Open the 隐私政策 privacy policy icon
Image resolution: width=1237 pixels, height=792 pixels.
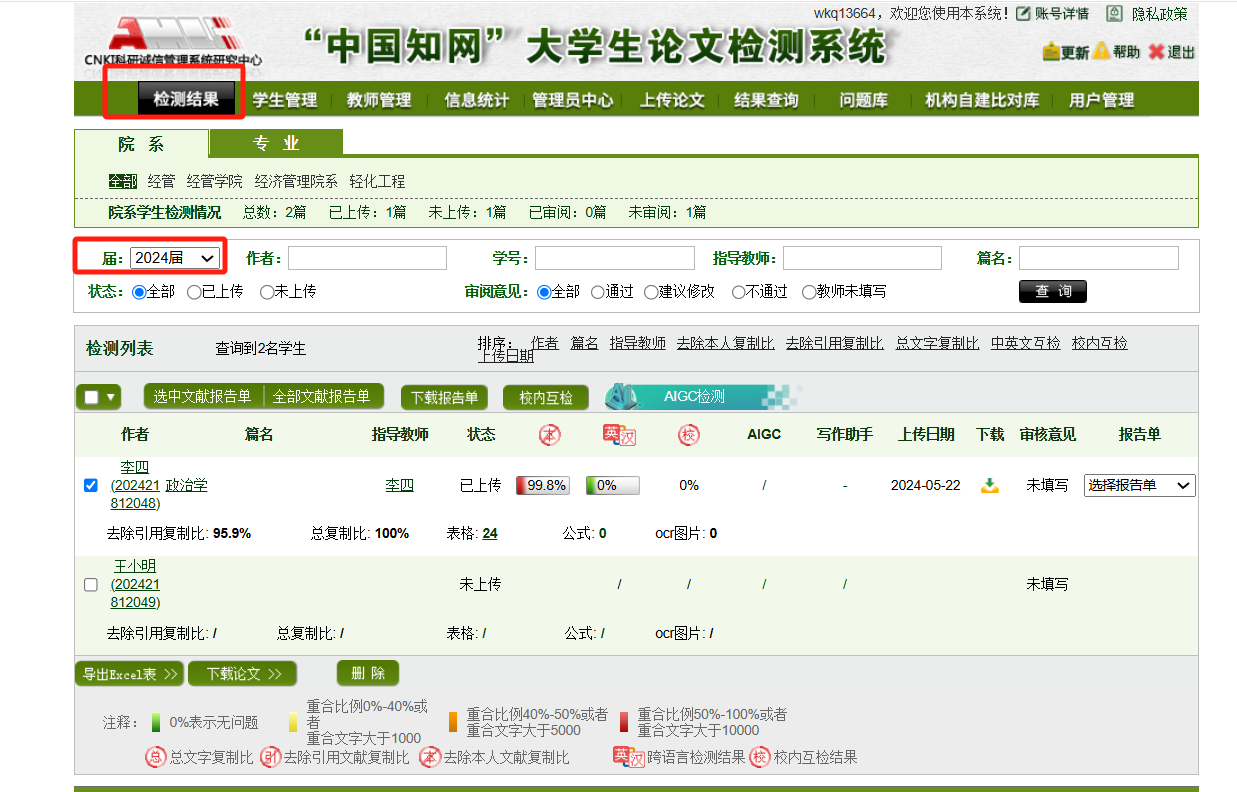coord(1114,14)
